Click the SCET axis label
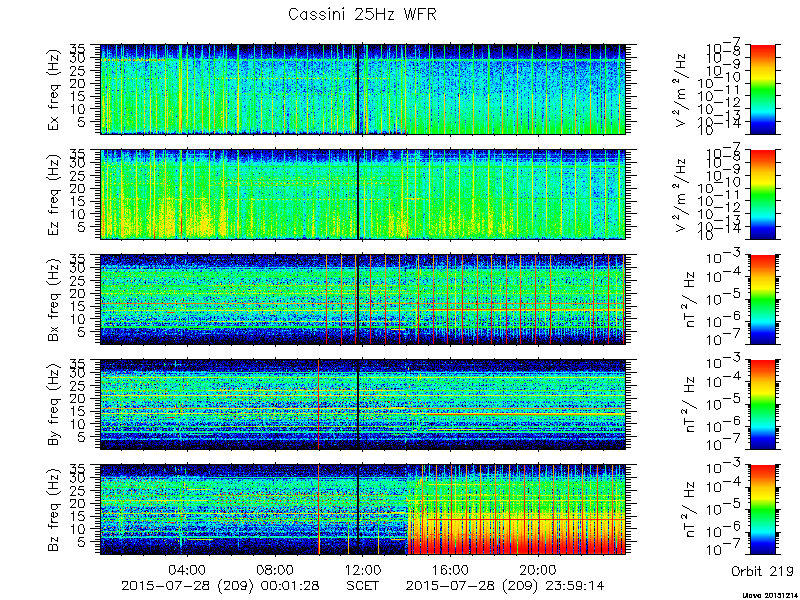 [363, 585]
